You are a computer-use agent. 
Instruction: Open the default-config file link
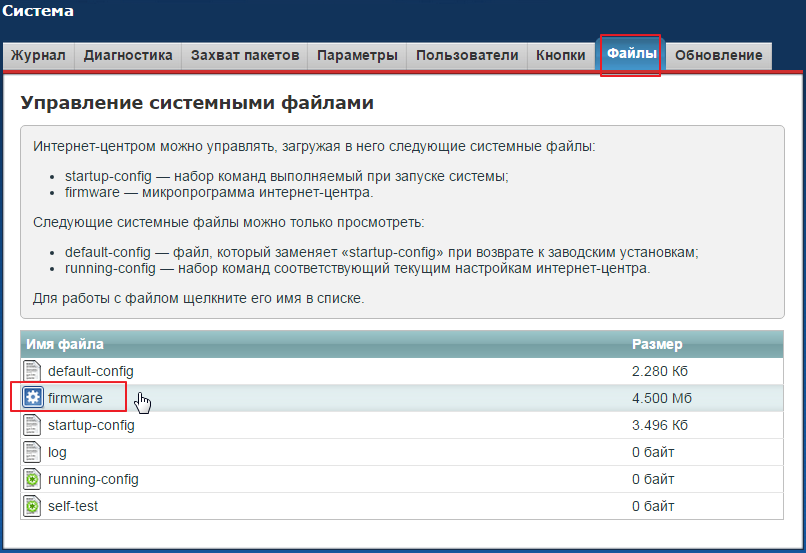pyautogui.click(x=90, y=371)
